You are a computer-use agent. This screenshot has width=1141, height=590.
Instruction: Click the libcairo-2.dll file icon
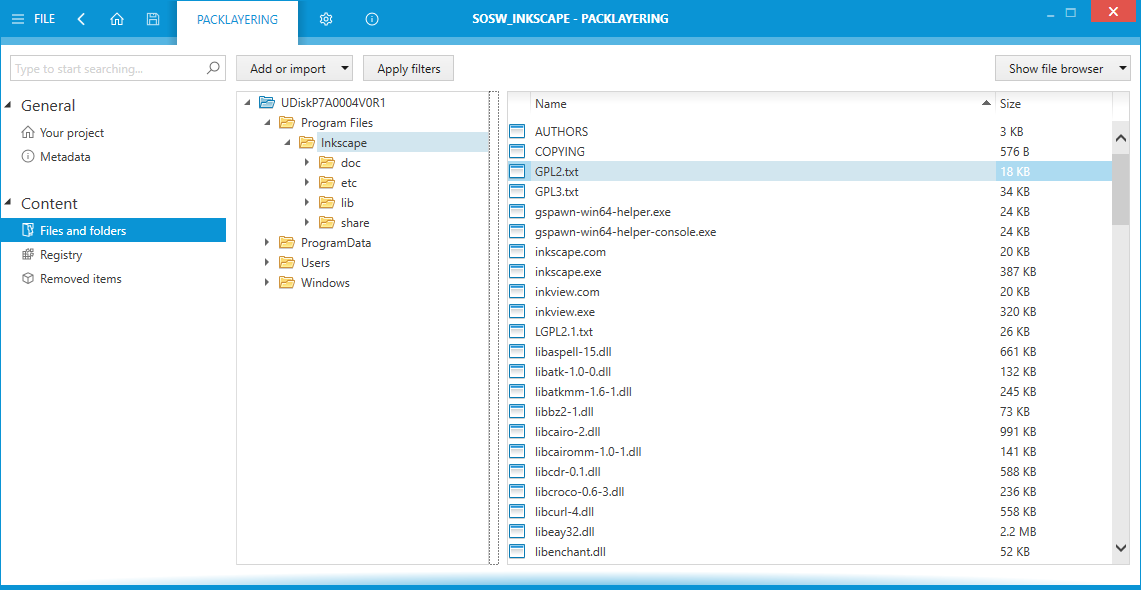coord(517,431)
